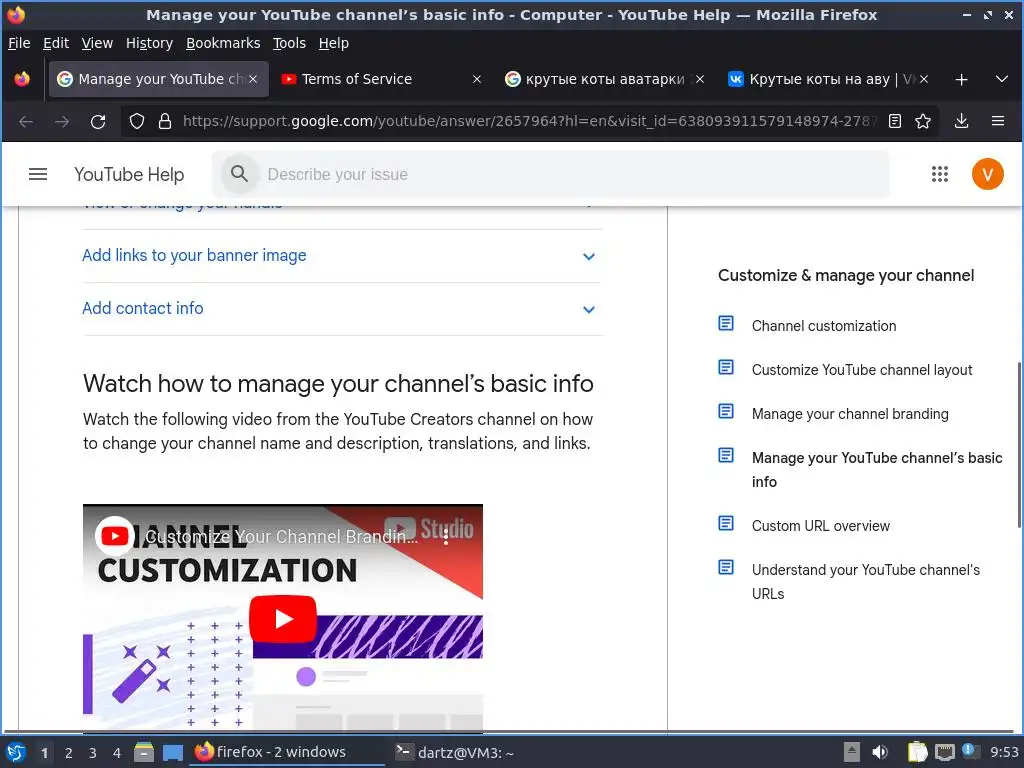
Task: Close the крутые коты аватарки tab
Action: click(x=700, y=79)
